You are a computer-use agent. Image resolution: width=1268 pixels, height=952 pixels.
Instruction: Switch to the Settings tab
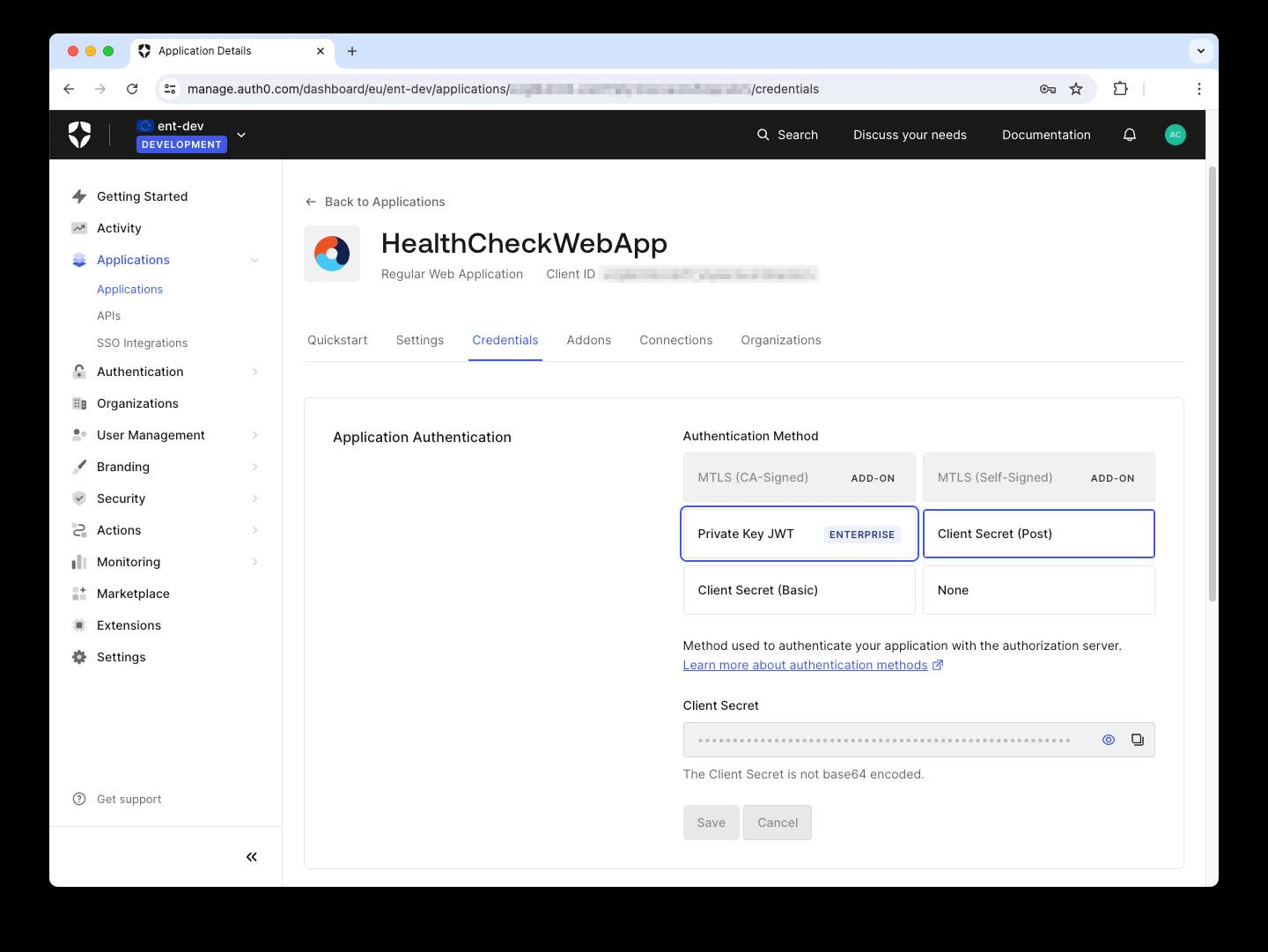(x=420, y=340)
